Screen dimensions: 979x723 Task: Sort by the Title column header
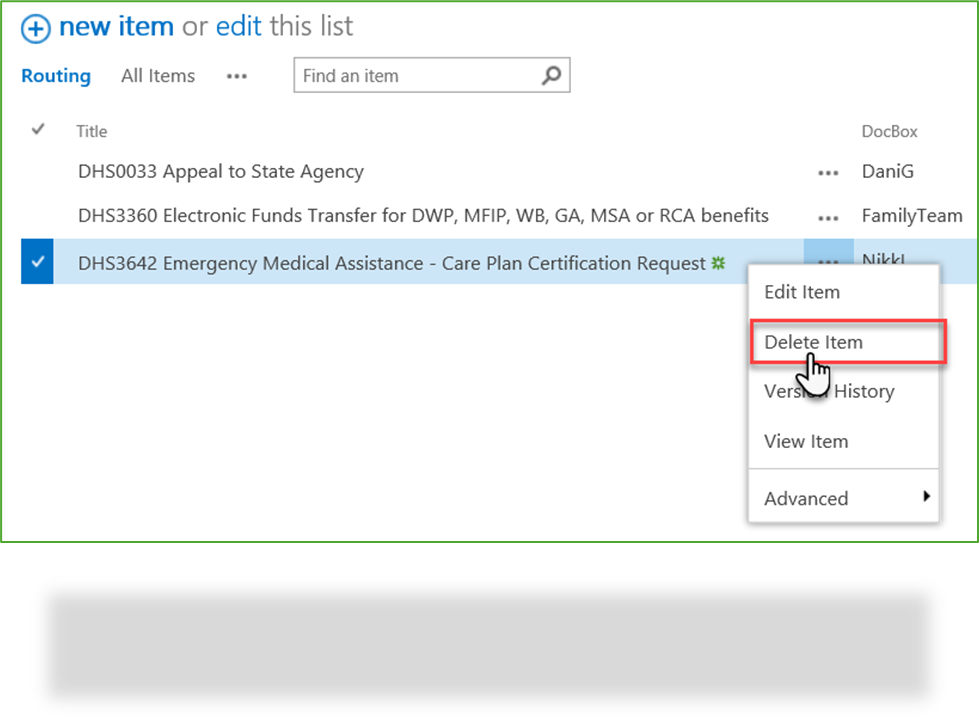pos(92,131)
